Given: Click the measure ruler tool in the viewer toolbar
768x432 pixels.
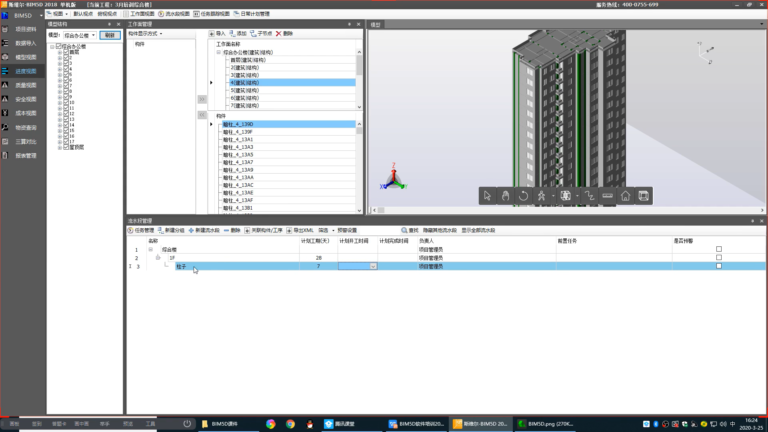Looking at the screenshot, I should 607,196.
